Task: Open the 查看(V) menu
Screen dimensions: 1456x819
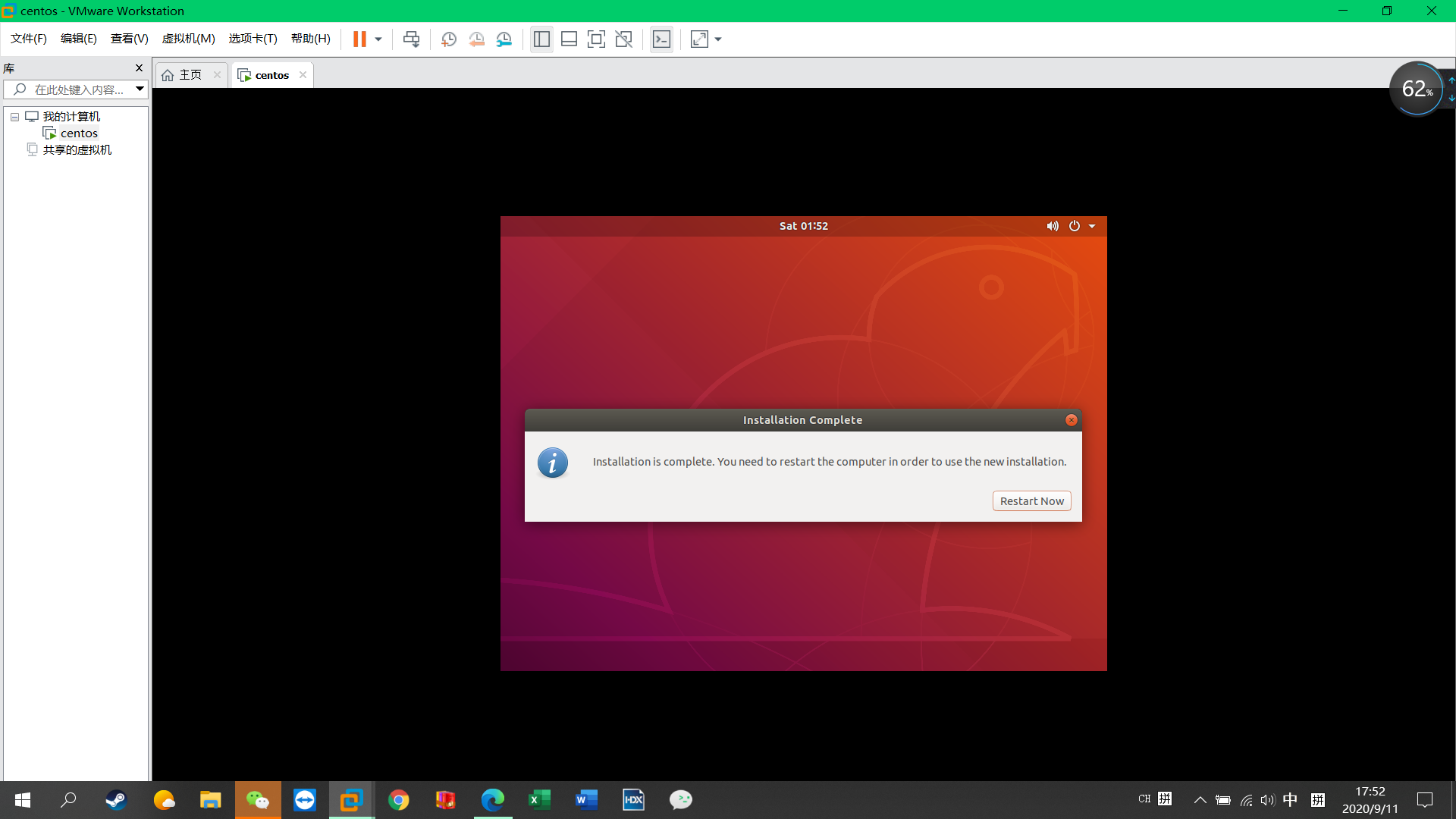Action: tap(130, 39)
